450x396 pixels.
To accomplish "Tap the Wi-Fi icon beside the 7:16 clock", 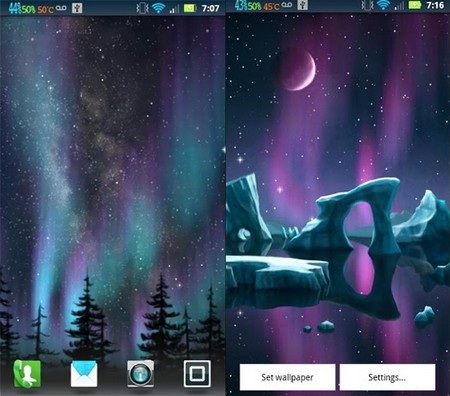I will [384, 5].
